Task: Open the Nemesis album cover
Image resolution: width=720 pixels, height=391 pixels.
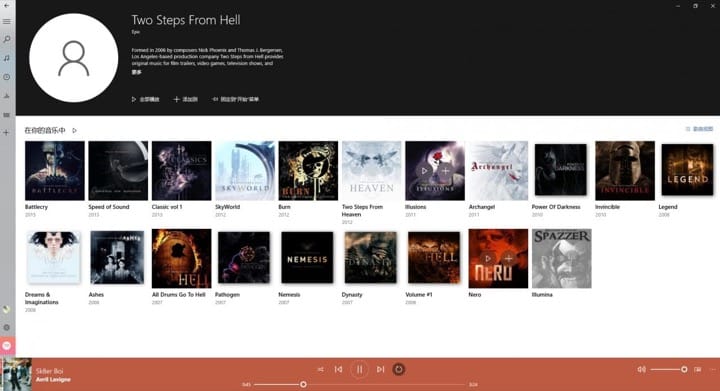Action: (307, 257)
